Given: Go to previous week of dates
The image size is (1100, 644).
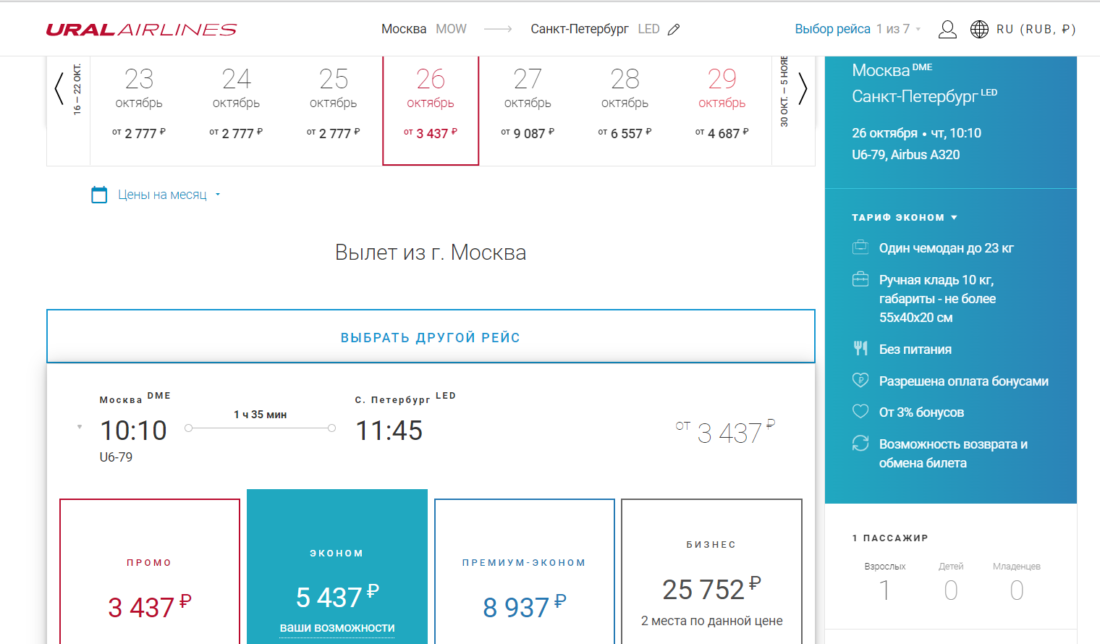Looking at the screenshot, I should coord(59,89).
